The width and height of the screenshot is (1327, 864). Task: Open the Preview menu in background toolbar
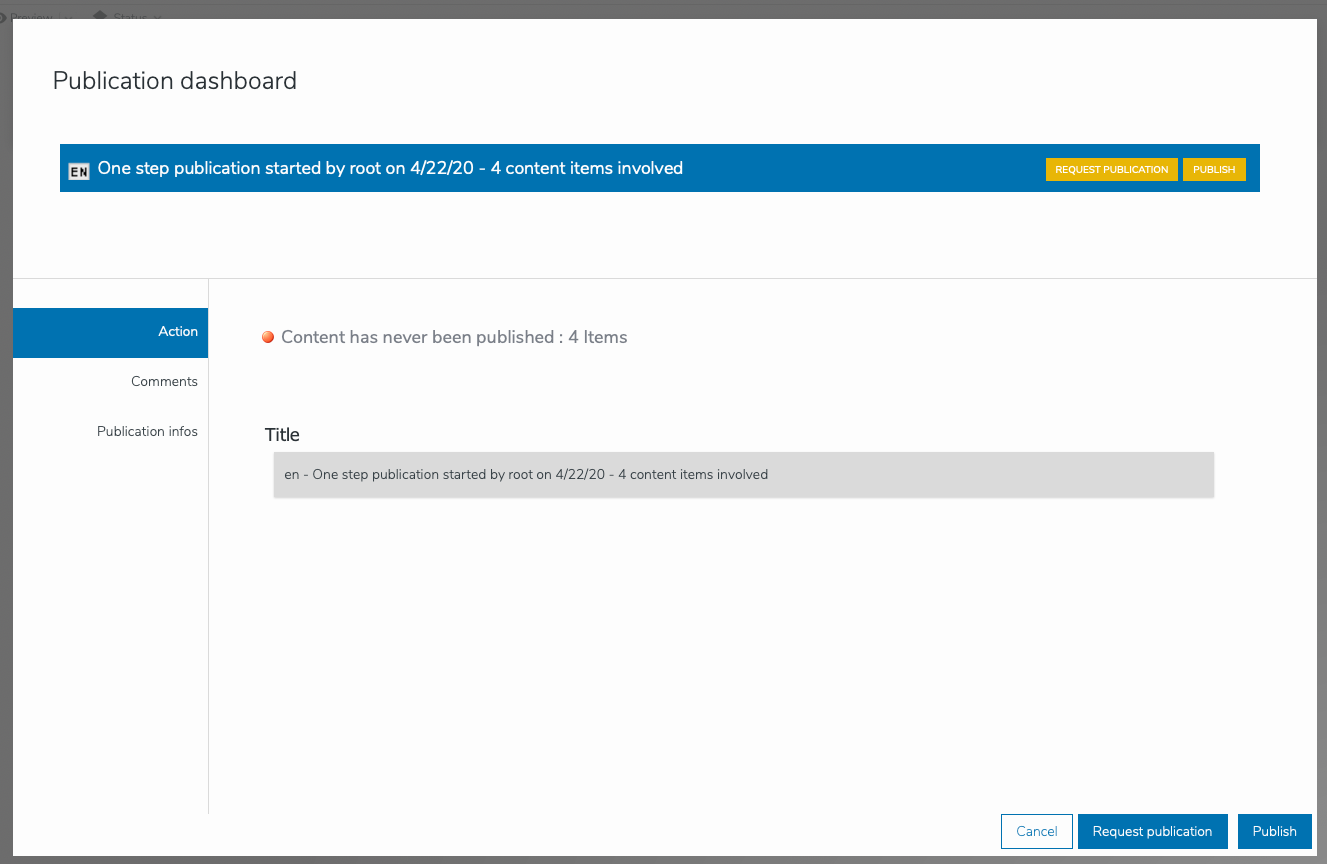(32, 17)
